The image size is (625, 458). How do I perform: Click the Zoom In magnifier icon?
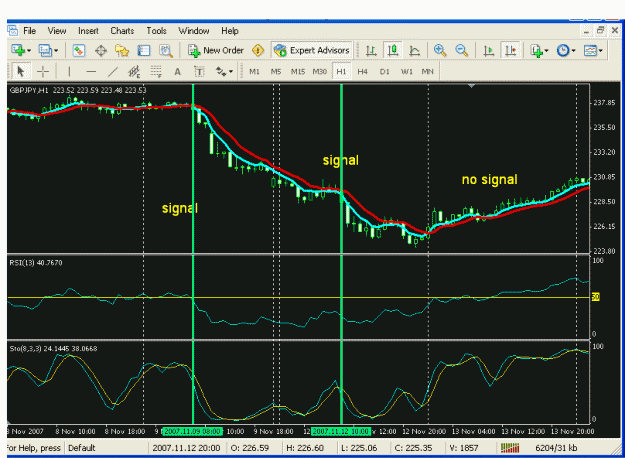tap(440, 51)
